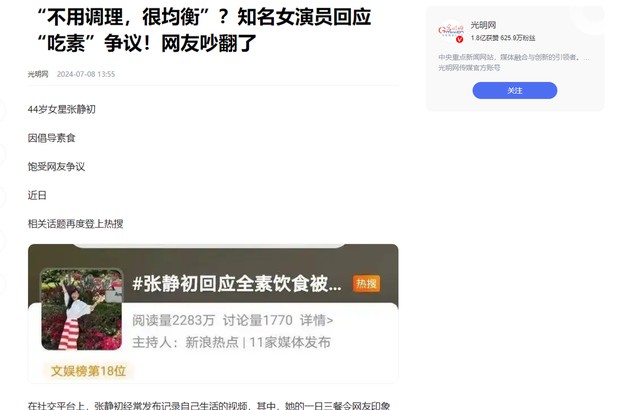640x410 pixels.
Task: Click the article headline about 吃素争议
Action: pos(204,29)
